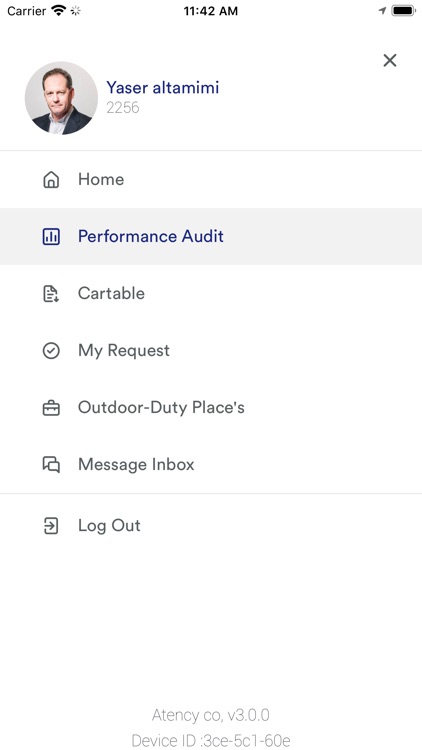422x750 pixels.
Task: Tap the Wi-Fi status bar icon
Action: tap(58, 11)
